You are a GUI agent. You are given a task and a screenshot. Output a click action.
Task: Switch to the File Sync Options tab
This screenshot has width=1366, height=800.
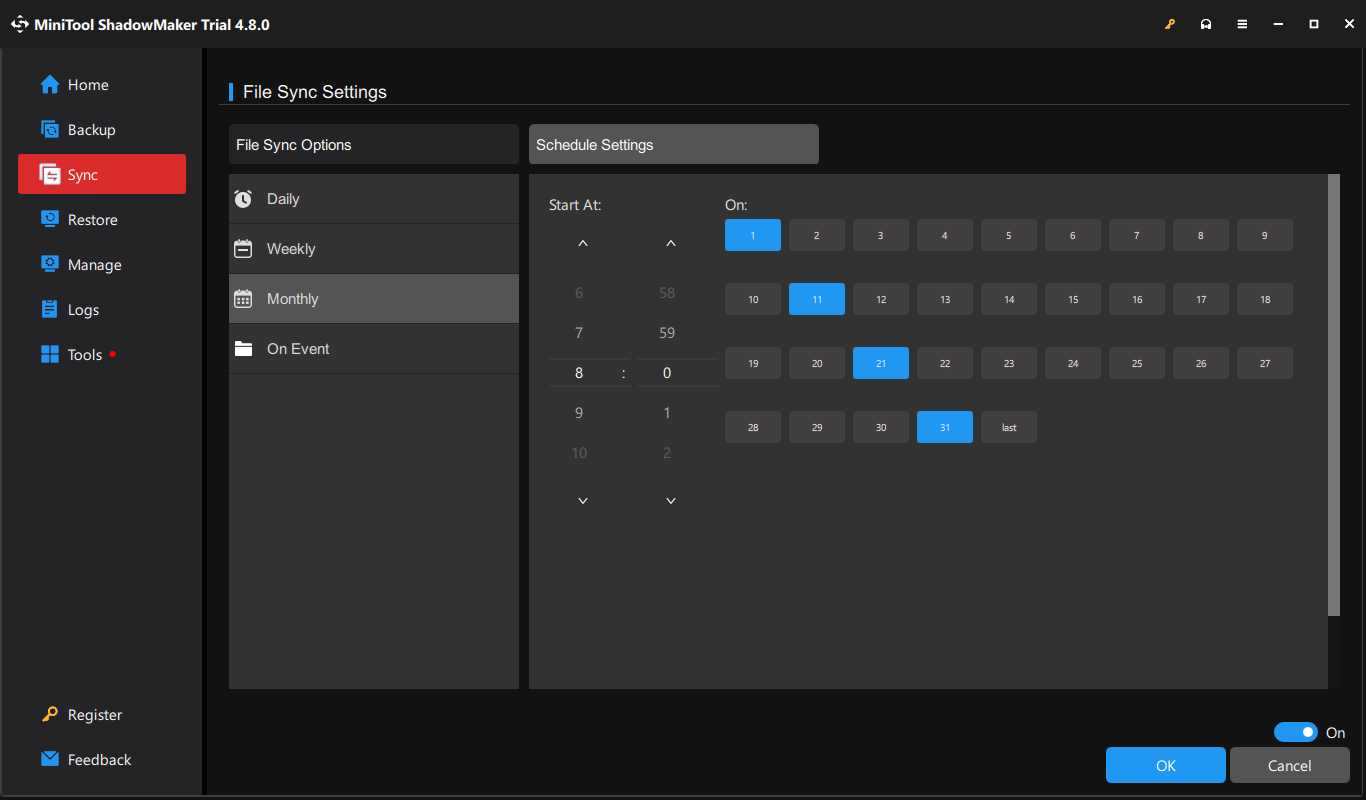coord(373,144)
